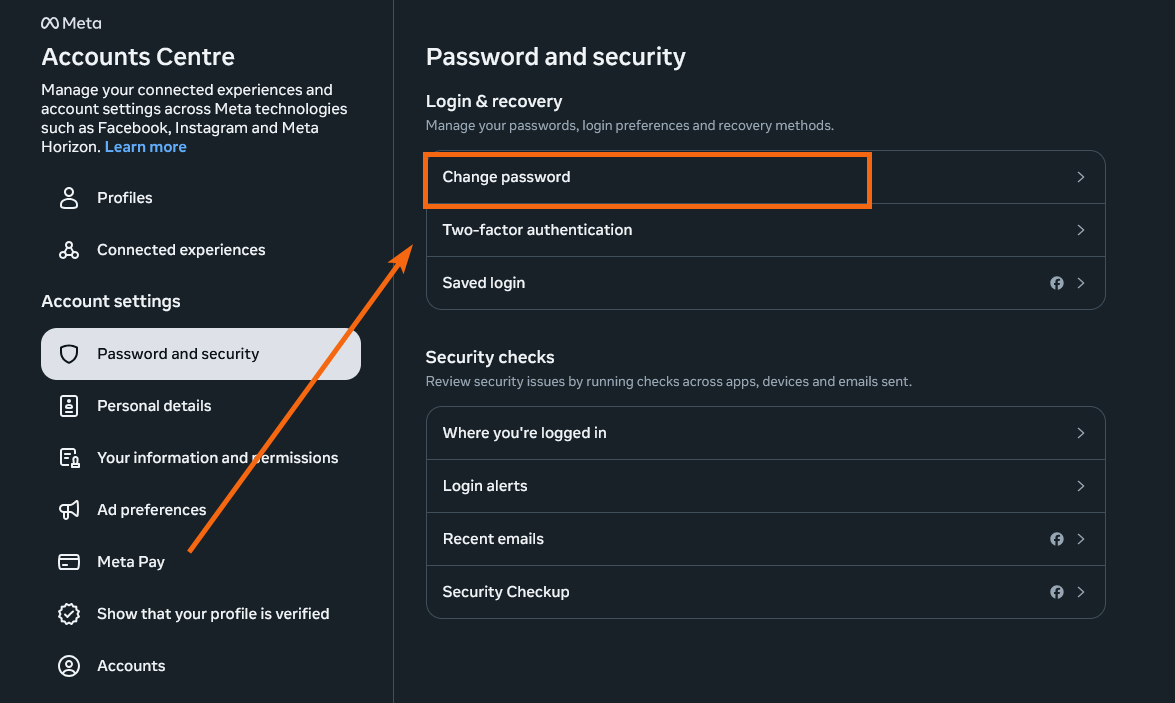Open the Accounts settings section
Viewport: 1175px width, 703px height.
tap(131, 666)
